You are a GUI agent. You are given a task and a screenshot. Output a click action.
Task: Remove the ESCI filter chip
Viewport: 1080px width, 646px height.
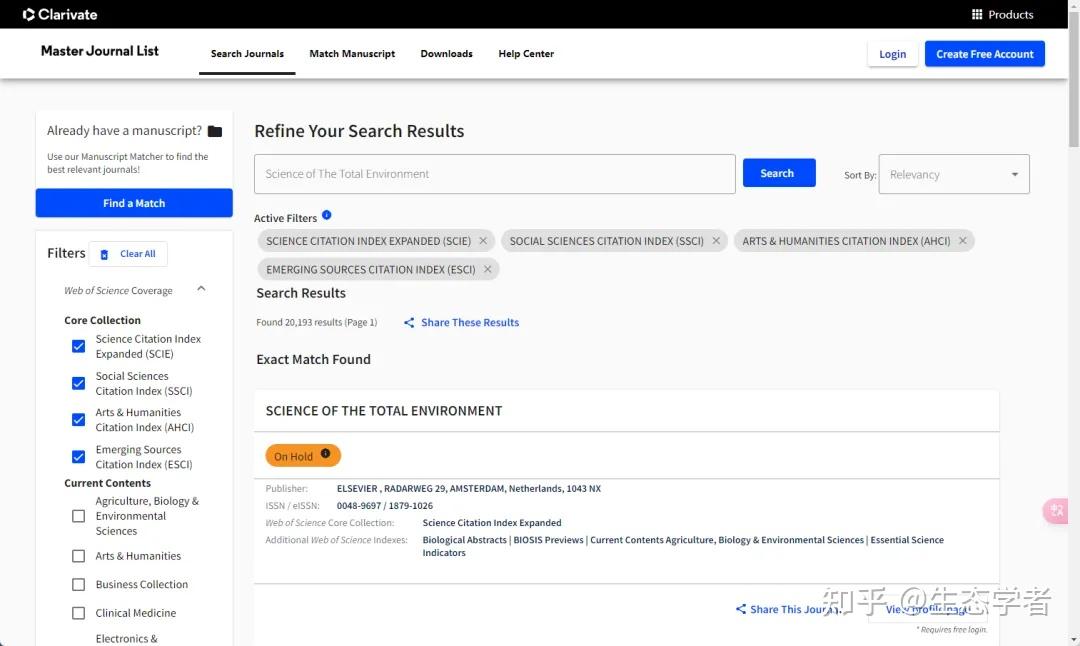pos(488,269)
